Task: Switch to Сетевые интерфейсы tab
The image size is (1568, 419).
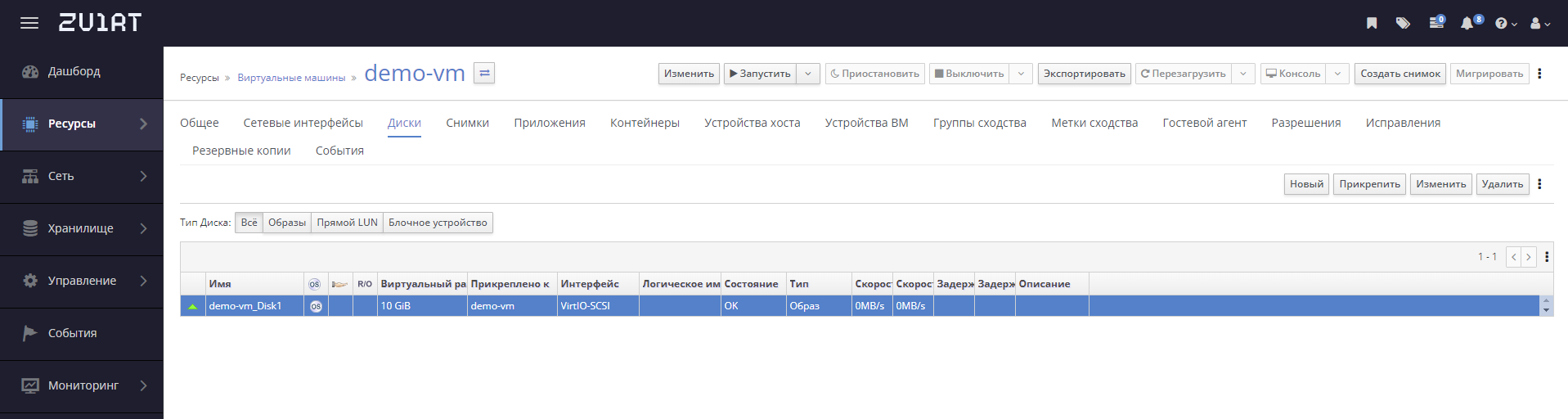Action: [x=303, y=123]
